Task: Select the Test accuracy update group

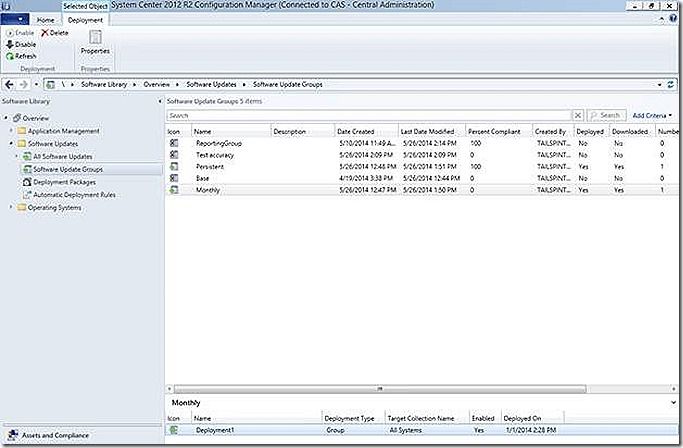Action: coord(422,155)
